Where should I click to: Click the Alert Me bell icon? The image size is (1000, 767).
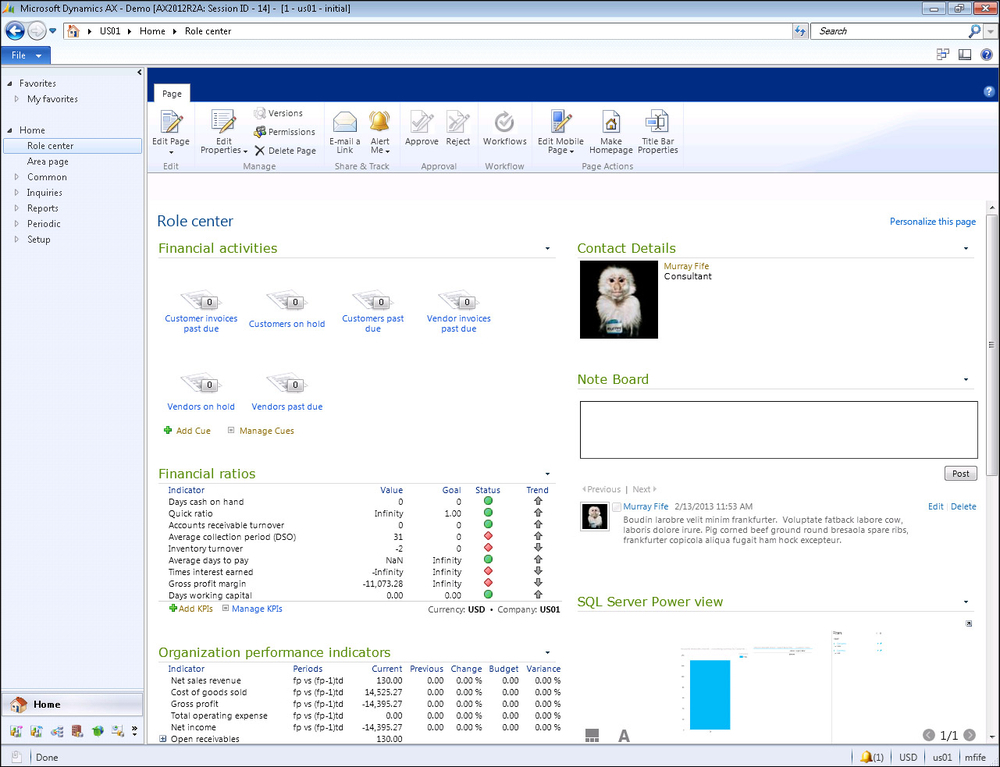(379, 122)
